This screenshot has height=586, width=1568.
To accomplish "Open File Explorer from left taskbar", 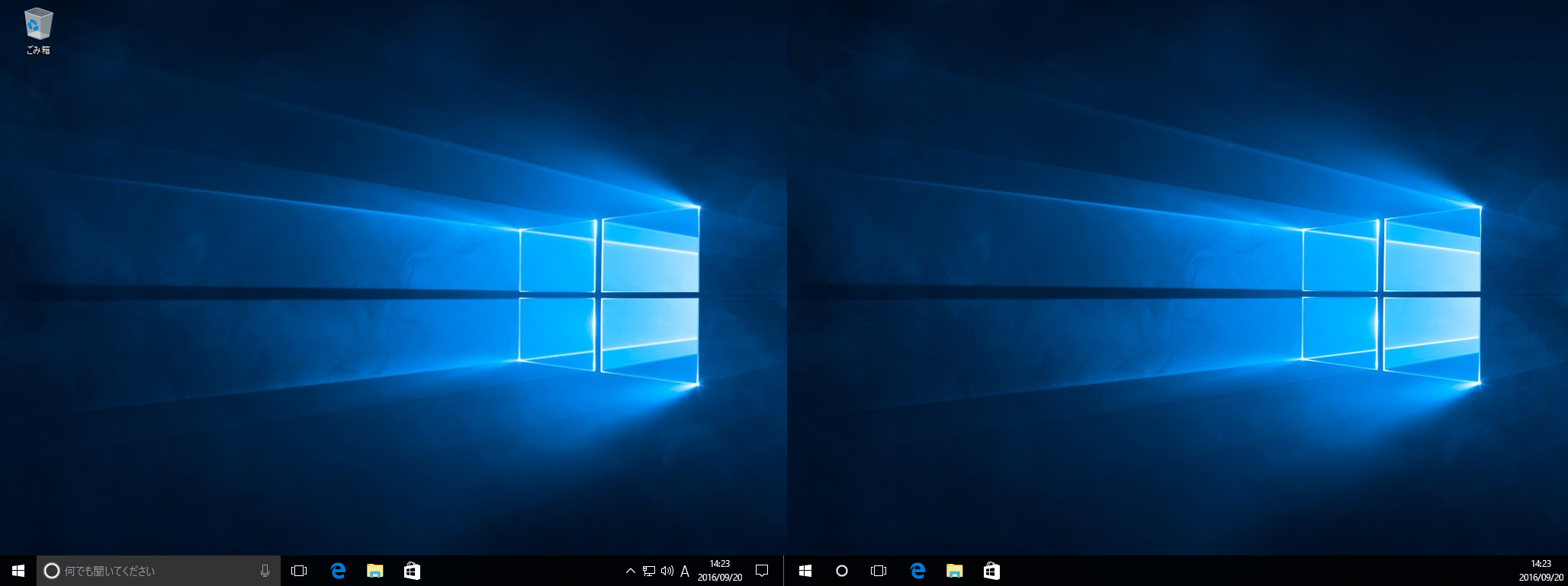I will pos(374,571).
